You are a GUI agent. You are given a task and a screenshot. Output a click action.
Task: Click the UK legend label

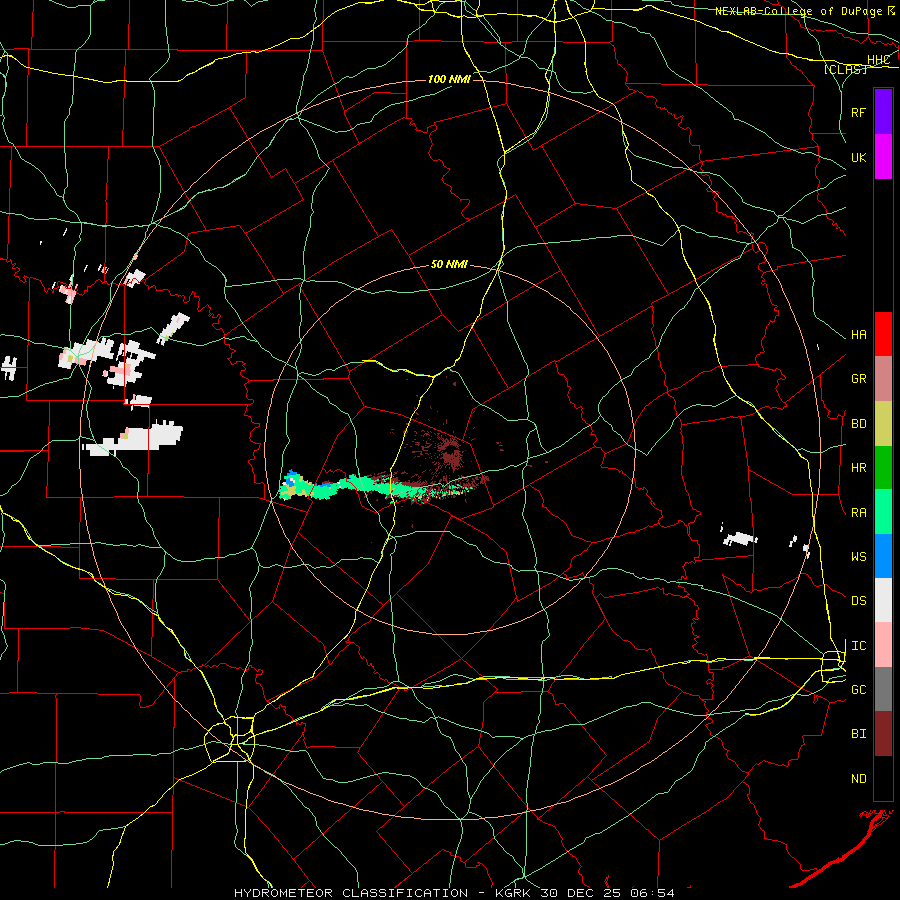pyautogui.click(x=858, y=157)
